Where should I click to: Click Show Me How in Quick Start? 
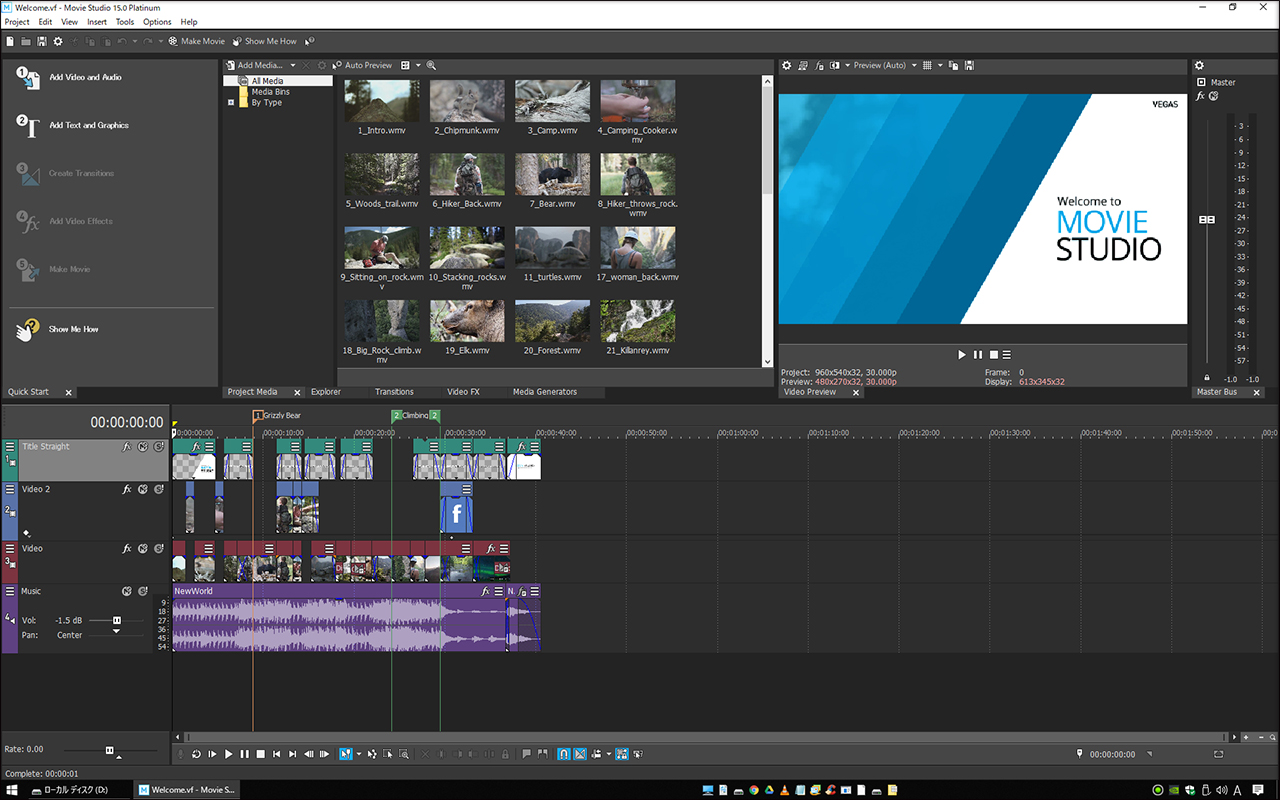(58, 329)
